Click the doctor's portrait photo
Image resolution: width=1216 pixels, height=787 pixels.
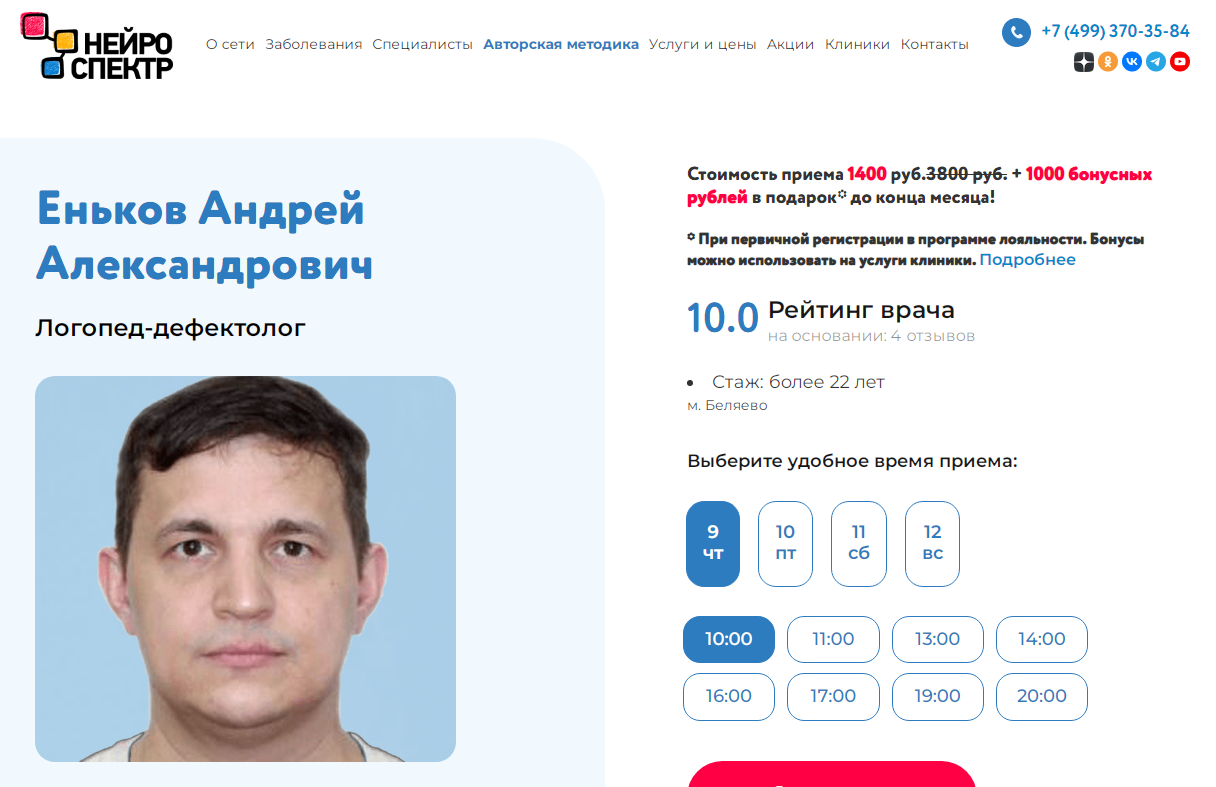coord(245,569)
